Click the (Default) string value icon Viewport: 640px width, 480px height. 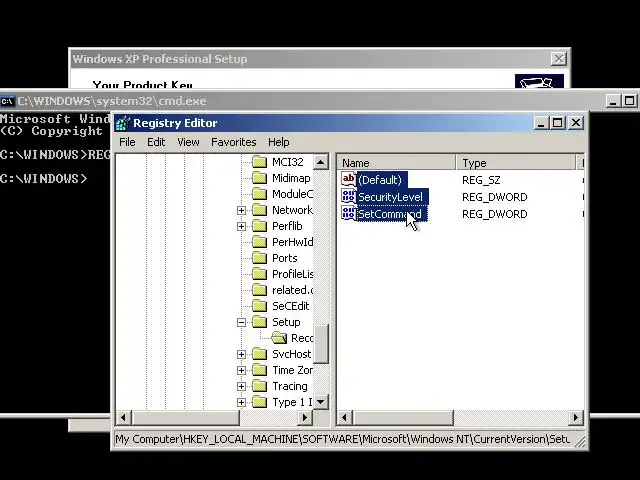(x=349, y=180)
